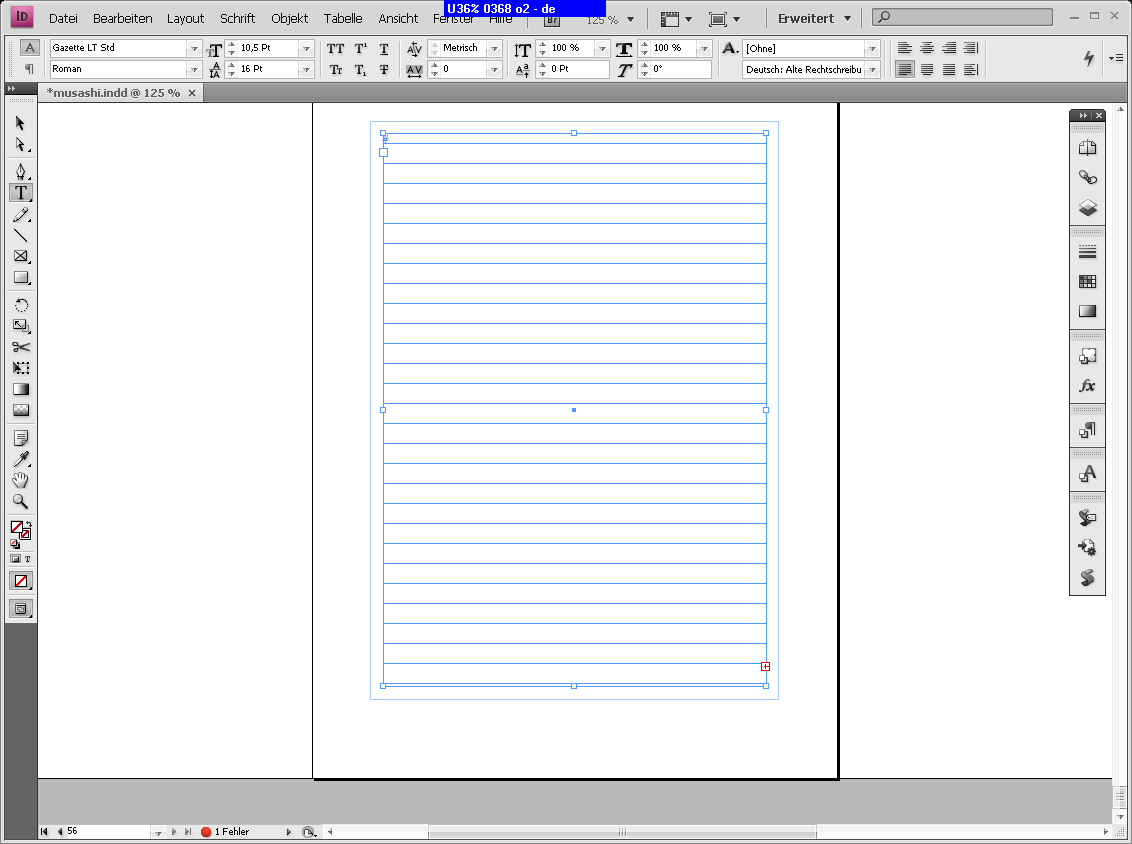
Task: Select the Free Transform tool
Action: 20,368
